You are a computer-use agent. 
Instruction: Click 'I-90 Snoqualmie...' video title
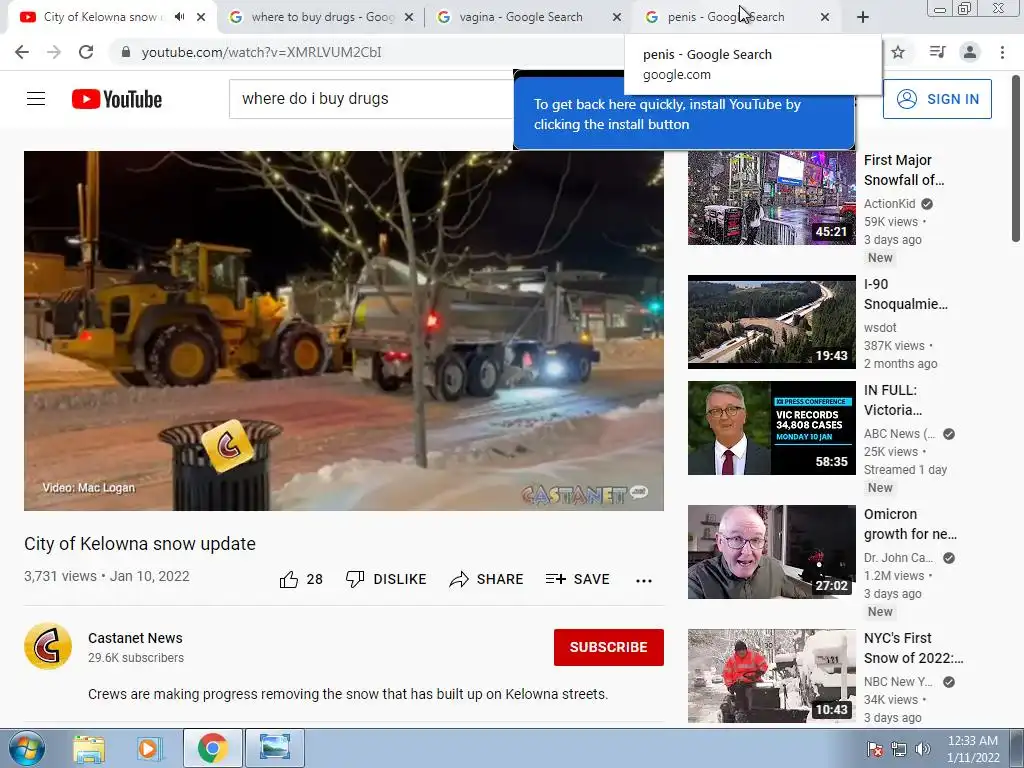pyautogui.click(x=905, y=294)
